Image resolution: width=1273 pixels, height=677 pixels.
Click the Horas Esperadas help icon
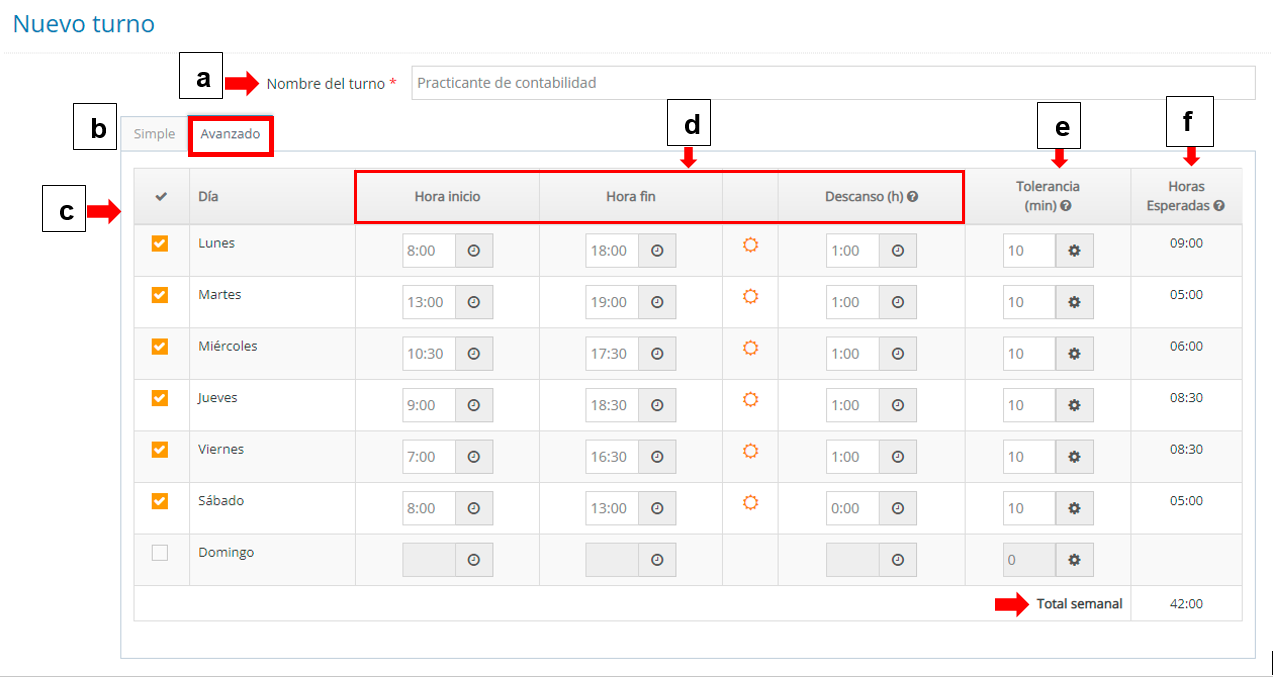pyautogui.click(x=1218, y=205)
